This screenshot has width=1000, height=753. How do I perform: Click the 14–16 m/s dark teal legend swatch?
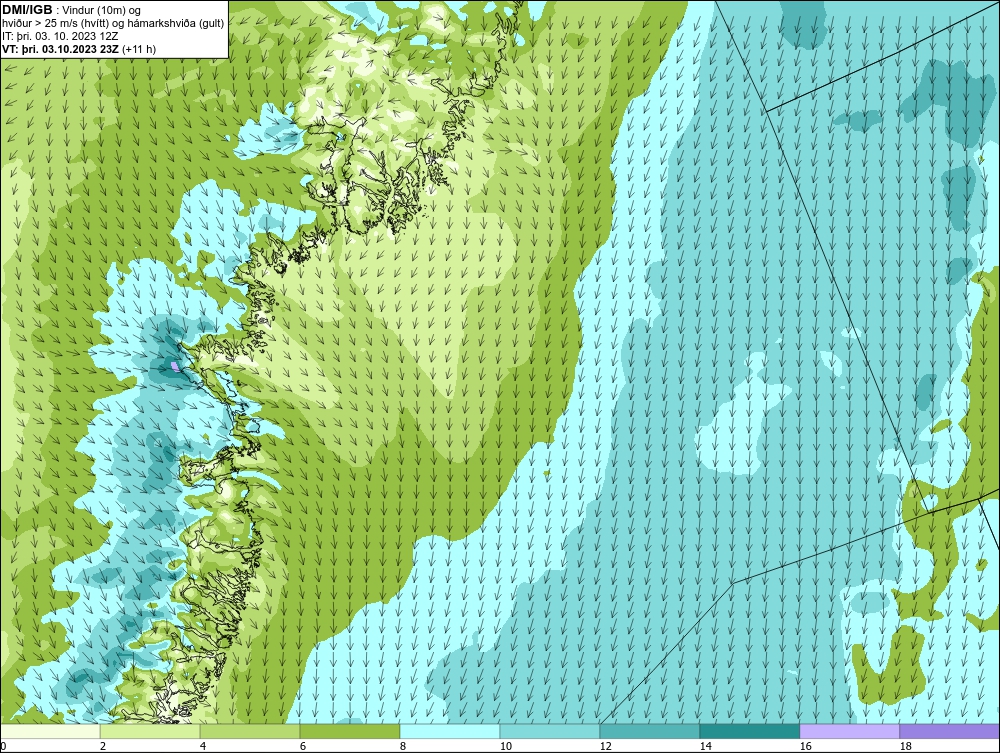pos(749,731)
